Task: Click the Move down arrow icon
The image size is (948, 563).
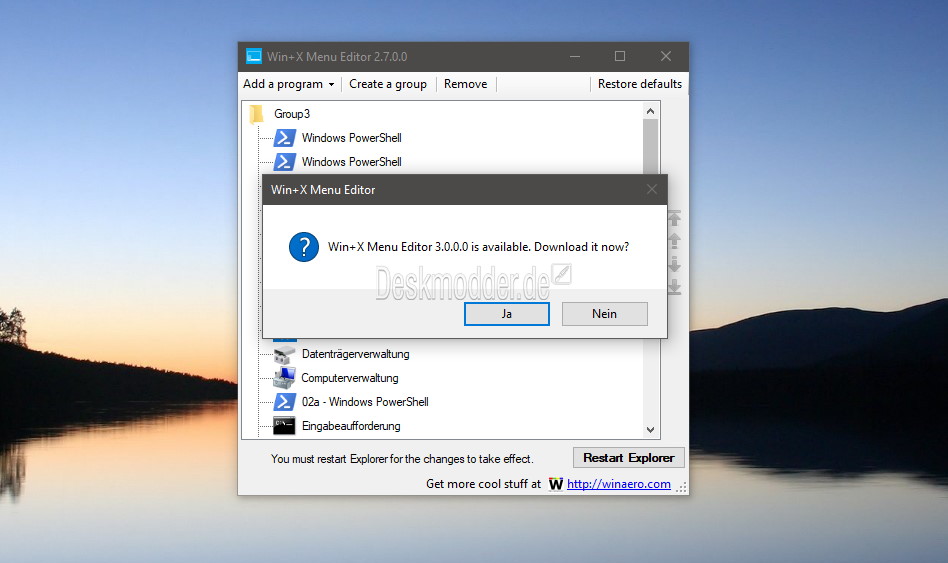Action: 675,264
